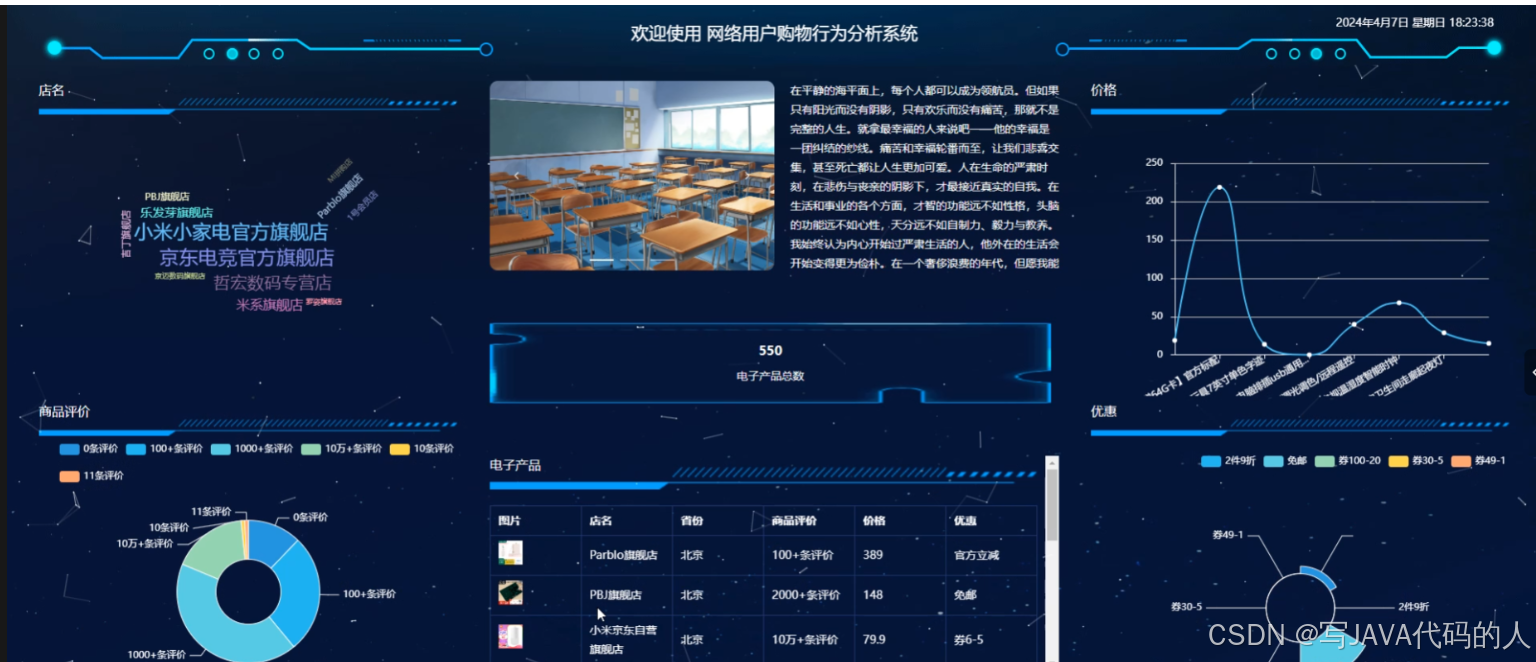This screenshot has width=1536, height=662.
Task: Click the classroom photo in the center panel
Action: pos(631,177)
